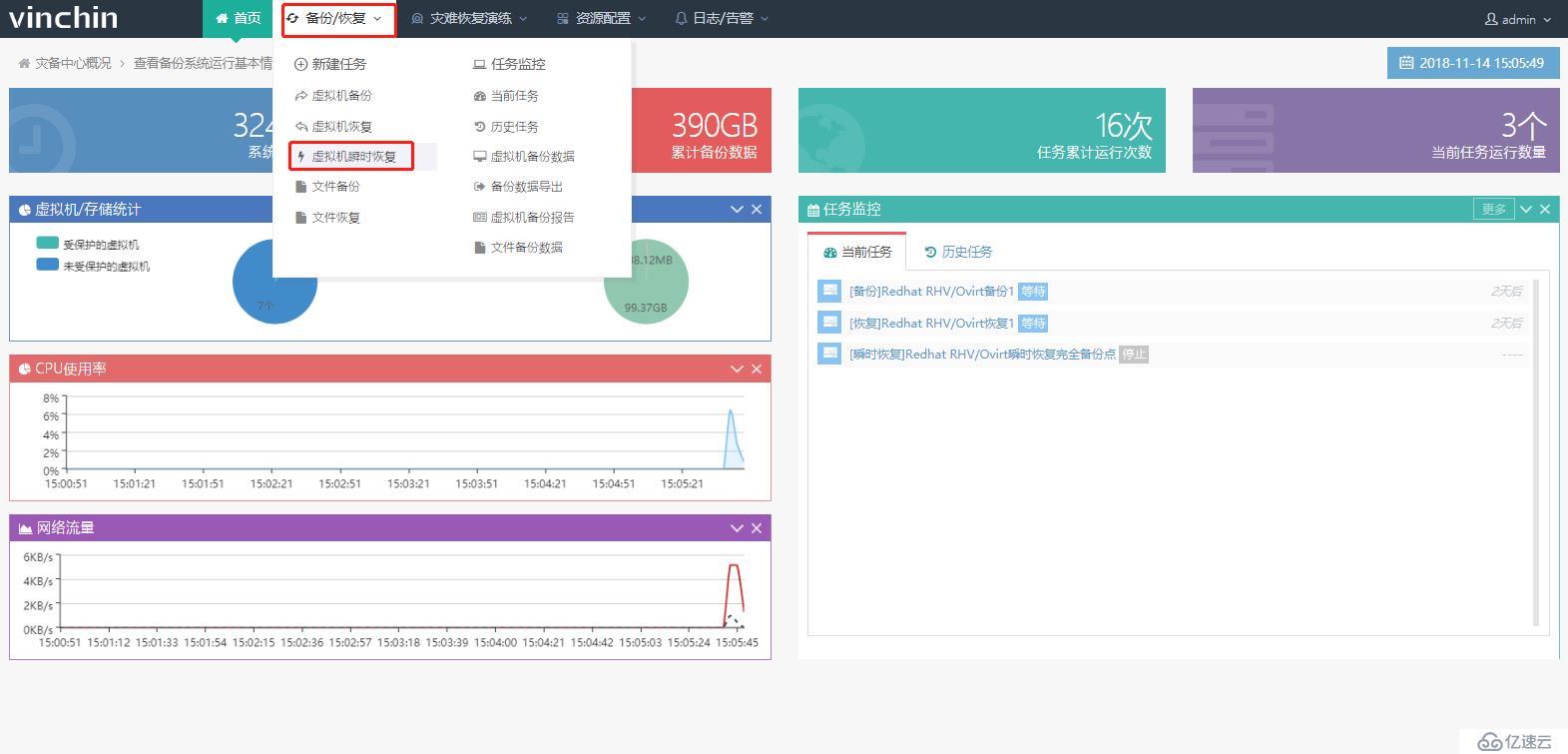Screen dimensions: 1568x754
Task: Click the 灾备中心概况 breadcrumb
Action: [73, 63]
